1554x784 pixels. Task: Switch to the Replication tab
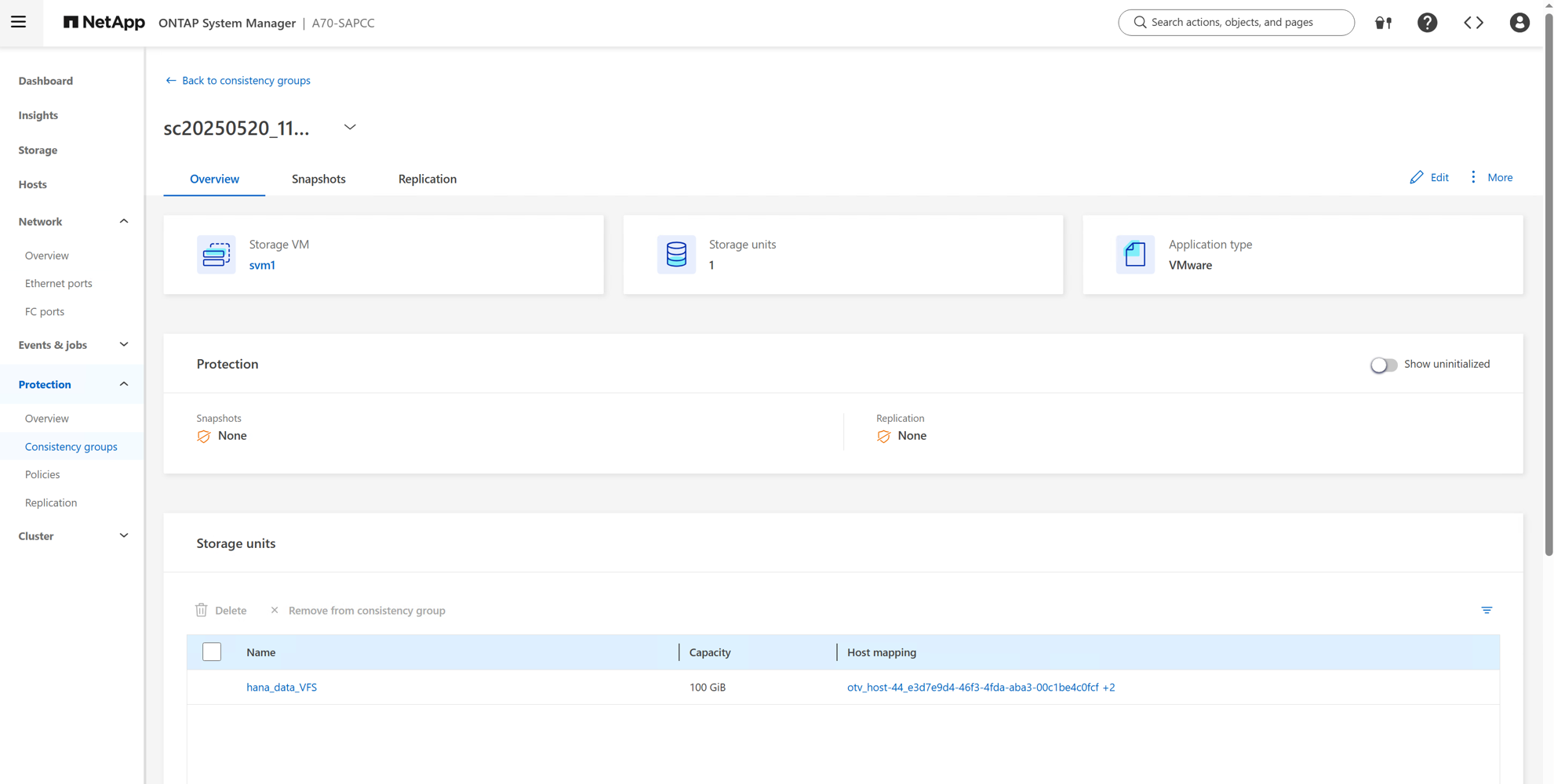[427, 179]
